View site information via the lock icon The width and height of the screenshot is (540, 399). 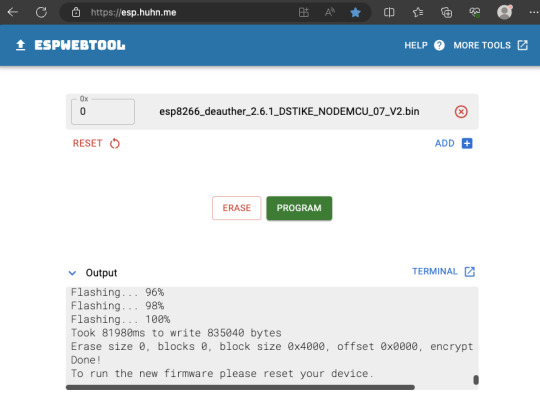(76, 13)
